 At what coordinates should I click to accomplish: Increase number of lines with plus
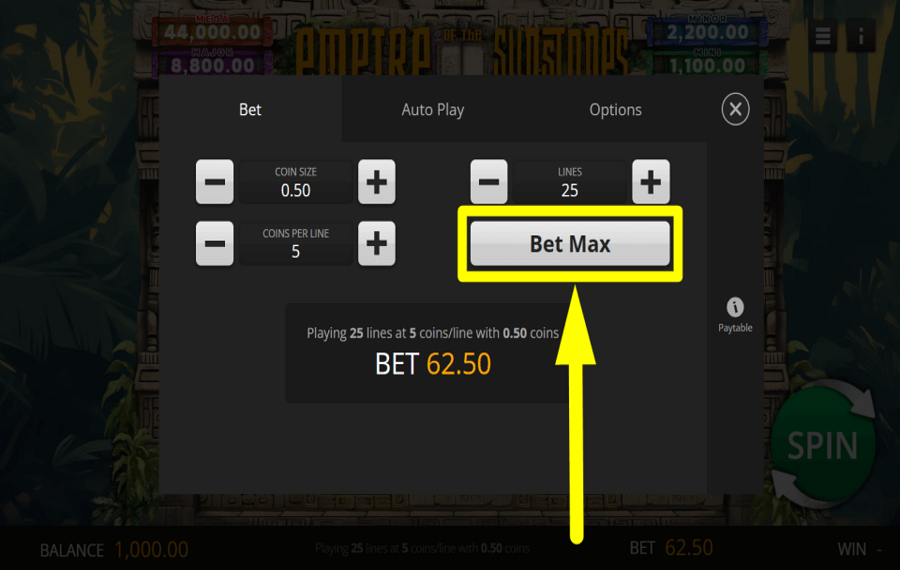(651, 182)
